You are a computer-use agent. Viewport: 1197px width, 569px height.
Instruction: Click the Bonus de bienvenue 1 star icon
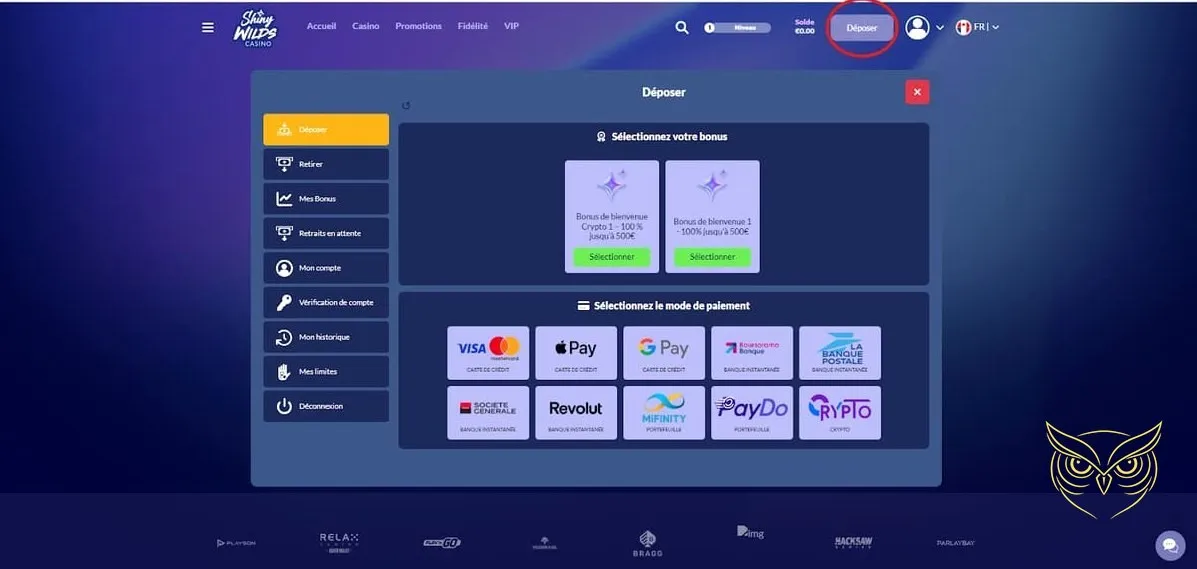(x=712, y=184)
